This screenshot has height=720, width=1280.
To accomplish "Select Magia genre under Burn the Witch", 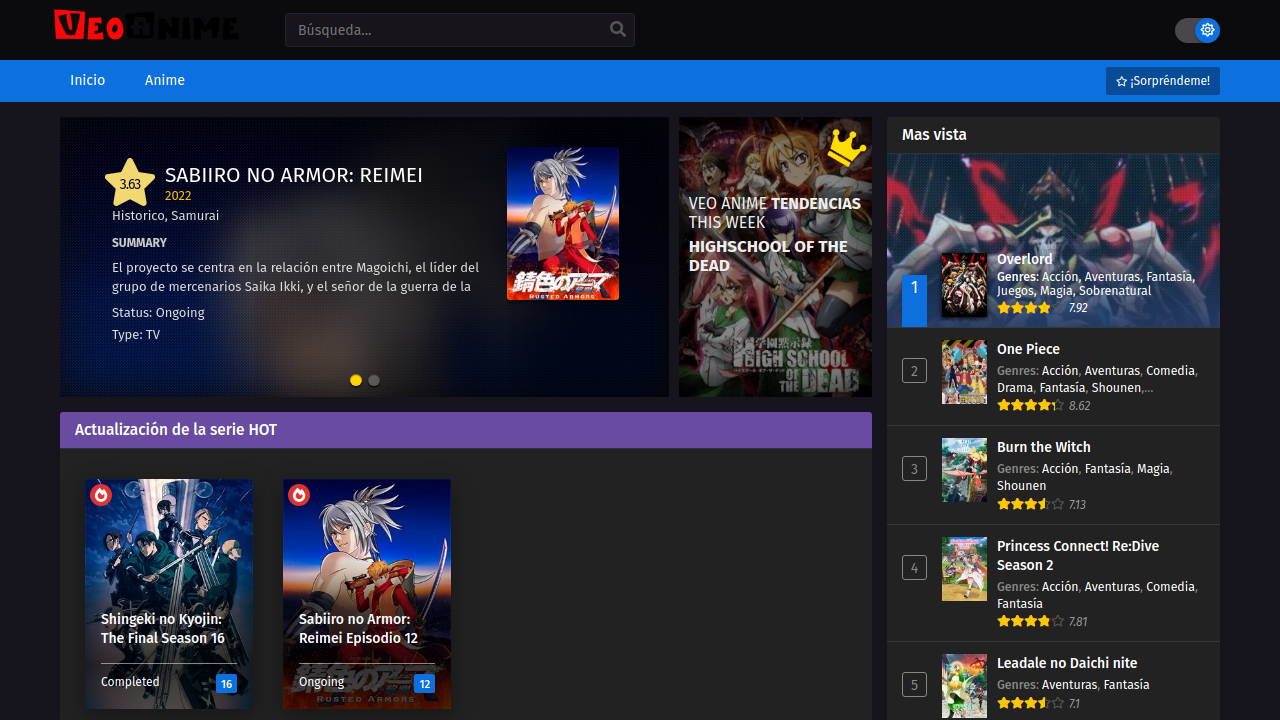I will [1153, 469].
